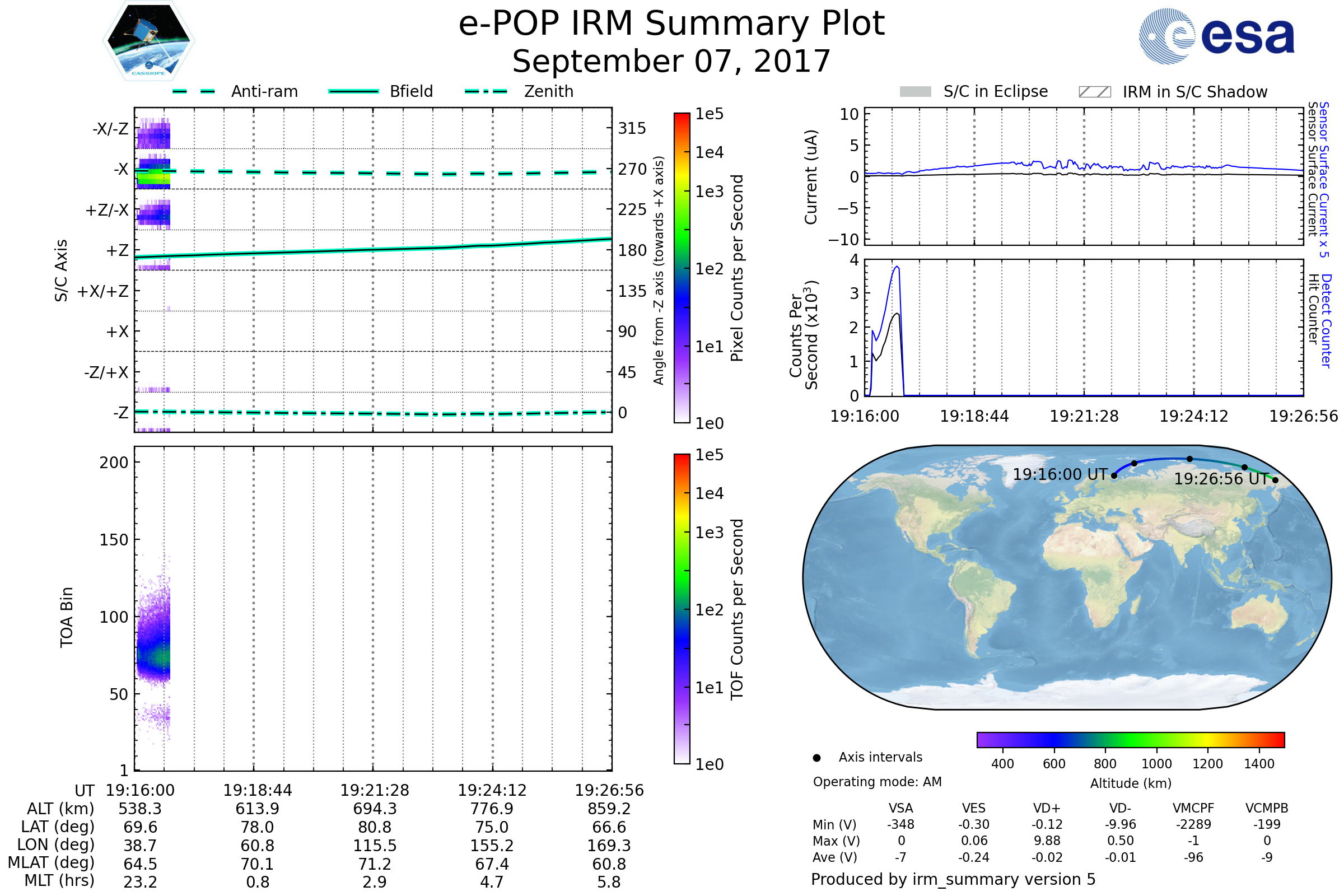The height and width of the screenshot is (896, 1344).
Task: Click the Zenith dash-dot legend line
Action: [486, 91]
